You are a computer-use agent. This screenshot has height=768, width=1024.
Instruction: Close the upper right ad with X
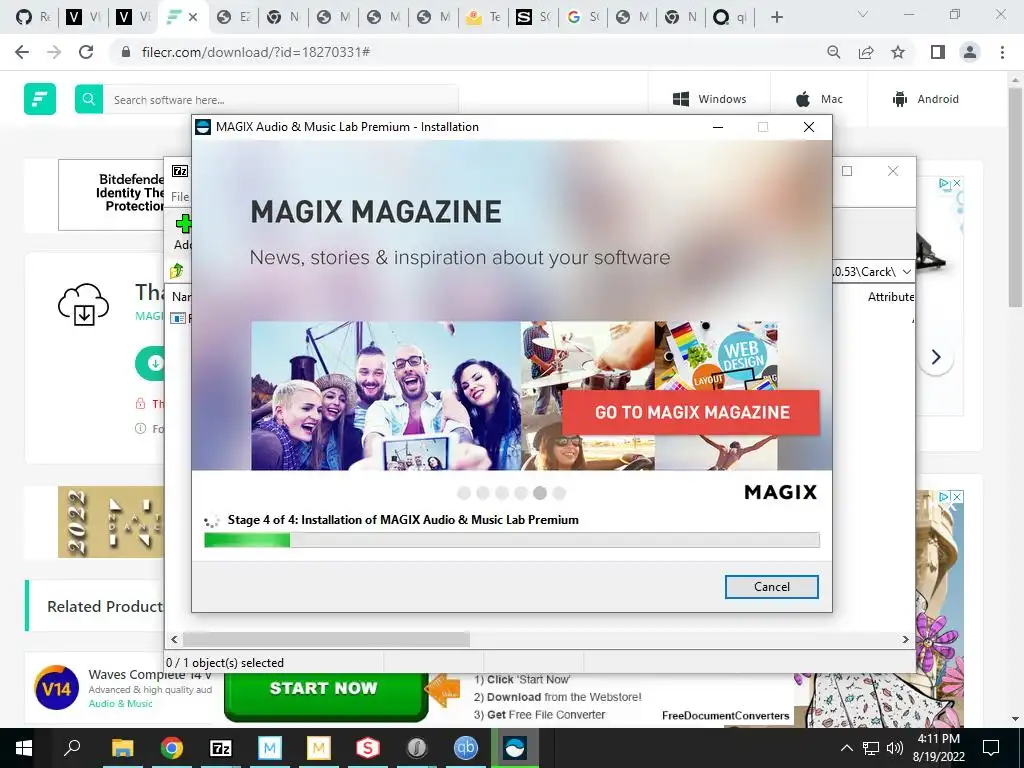956,184
